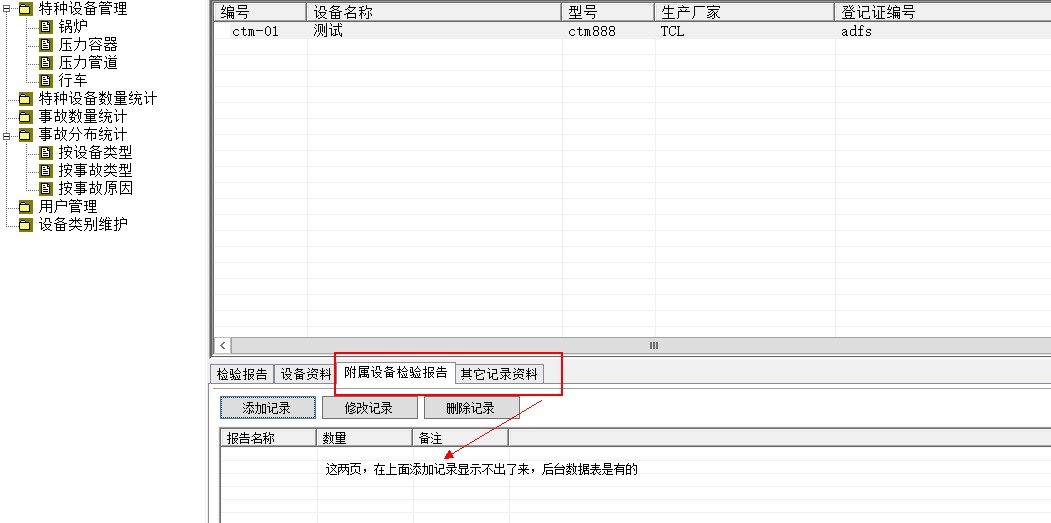This screenshot has height=523, width=1051.
Task: Open the 行车 tree entry
Action: [72, 81]
